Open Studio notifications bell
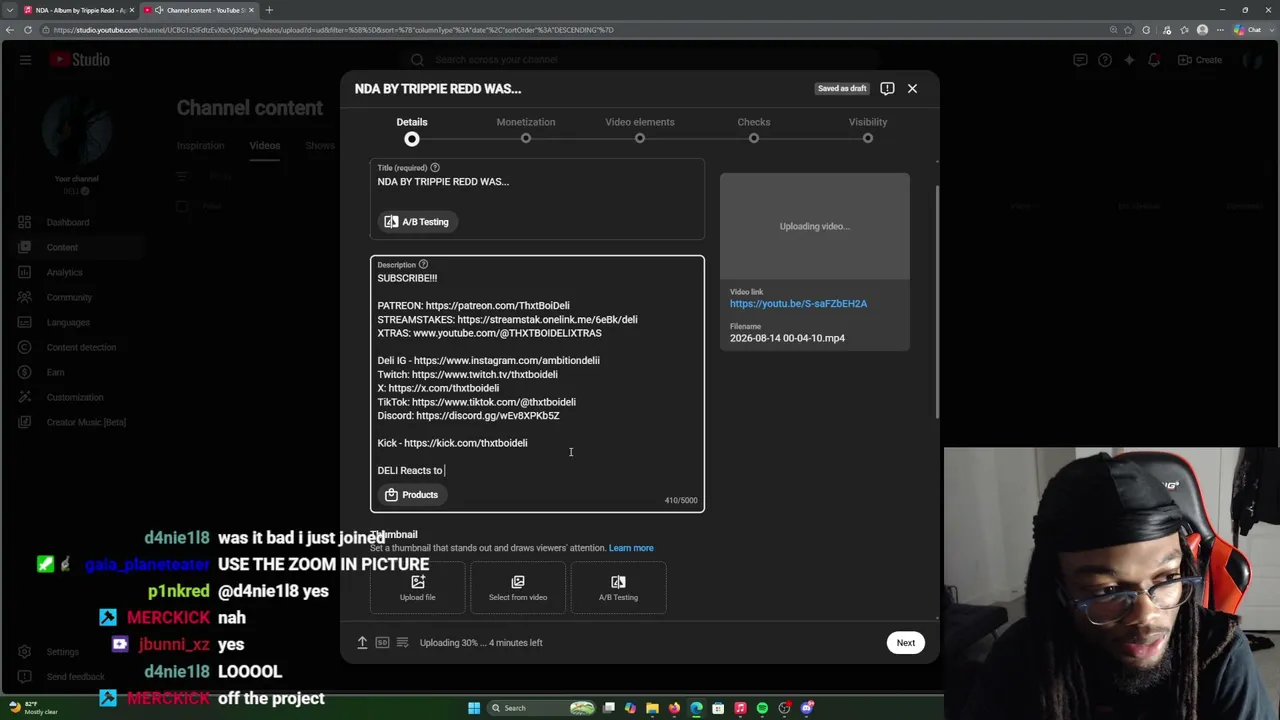Image resolution: width=1280 pixels, height=720 pixels. (1154, 60)
